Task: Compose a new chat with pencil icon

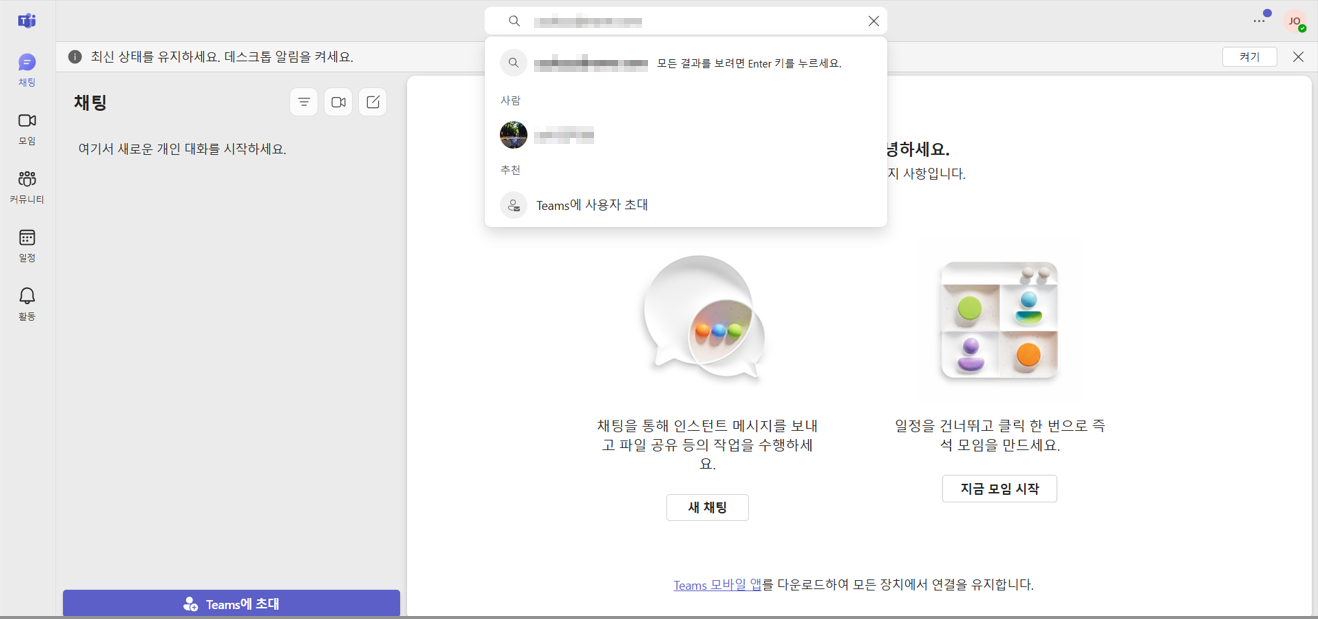Action: (373, 102)
